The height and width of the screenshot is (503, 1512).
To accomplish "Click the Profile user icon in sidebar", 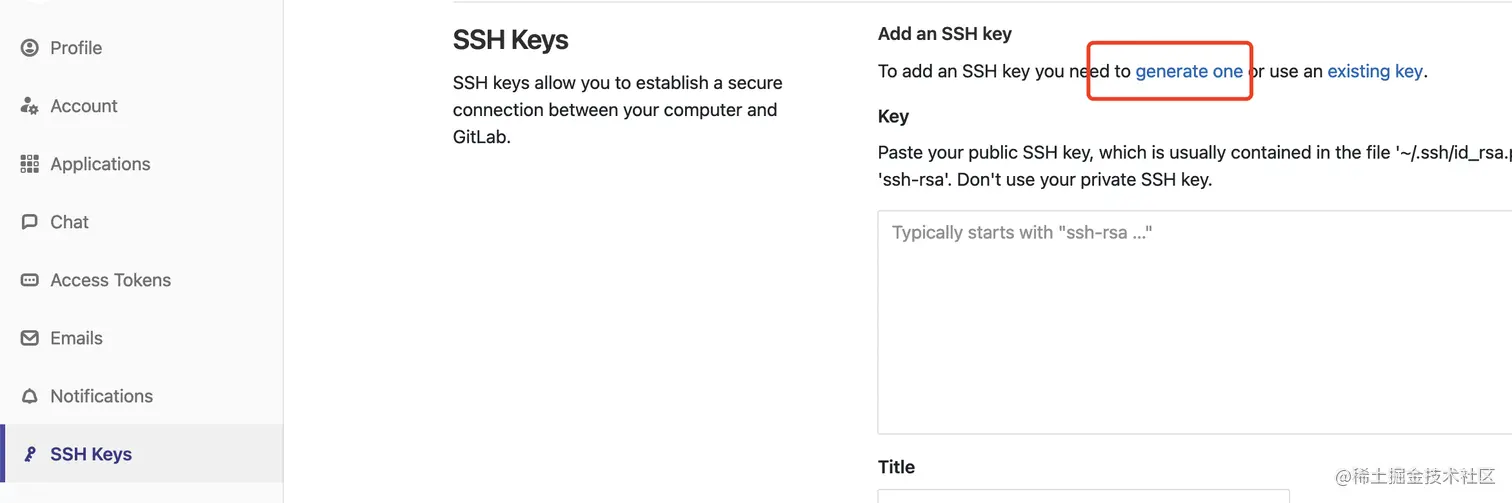I will coord(30,48).
